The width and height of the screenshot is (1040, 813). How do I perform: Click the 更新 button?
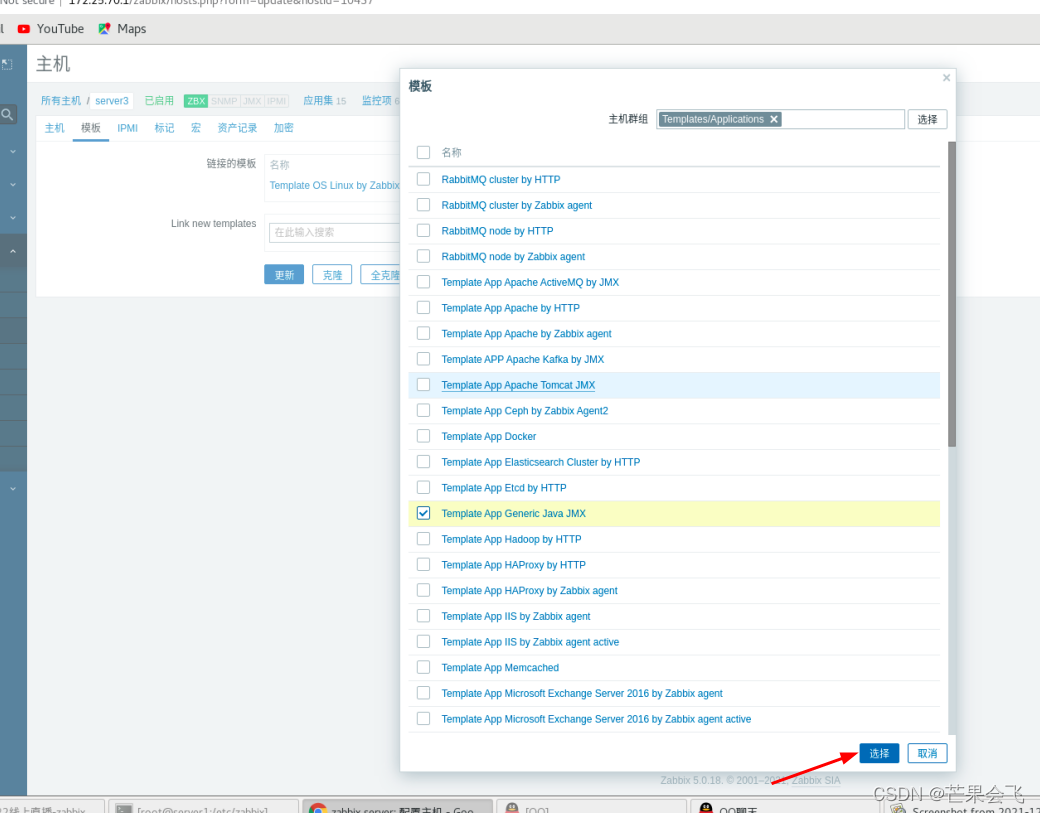click(x=284, y=275)
